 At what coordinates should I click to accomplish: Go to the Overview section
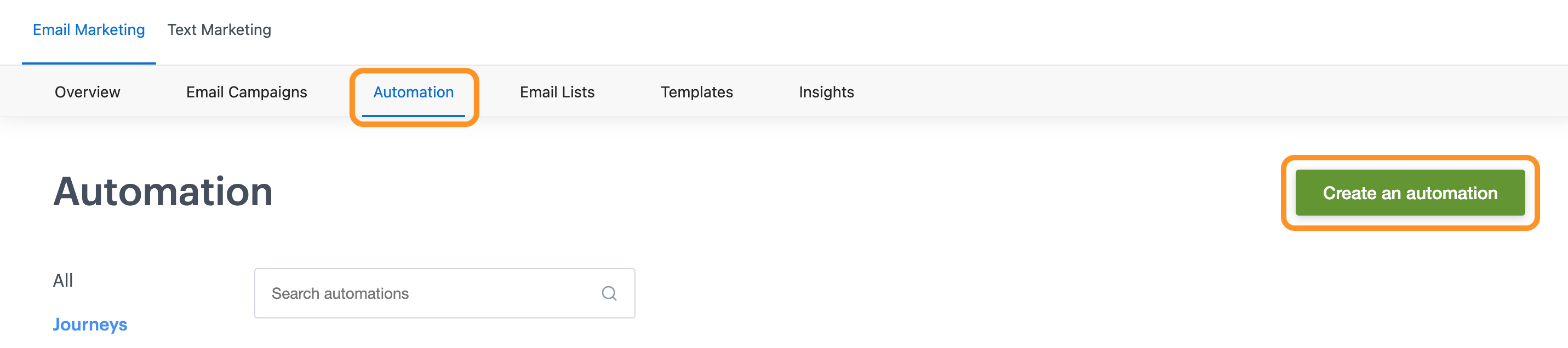(x=88, y=92)
